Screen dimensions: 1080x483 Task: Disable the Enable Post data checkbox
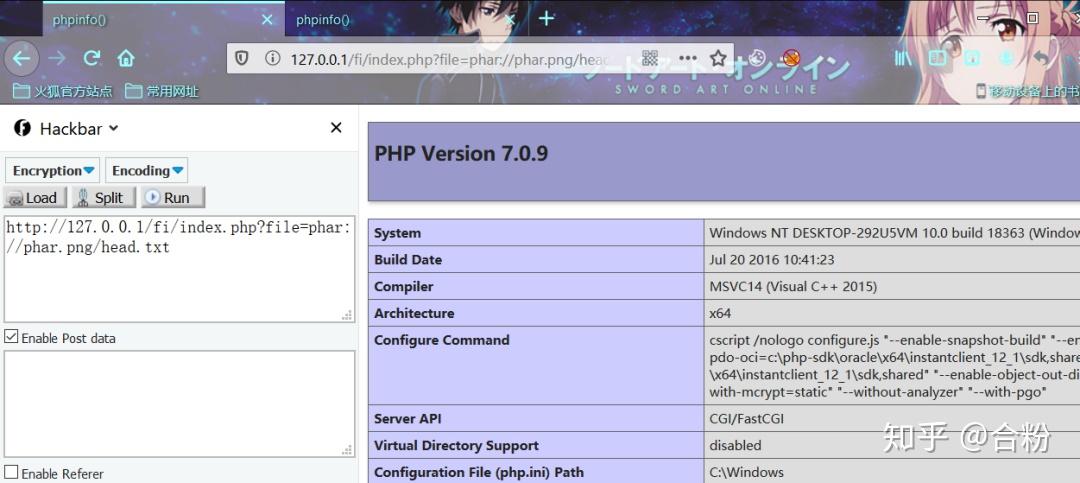11,337
